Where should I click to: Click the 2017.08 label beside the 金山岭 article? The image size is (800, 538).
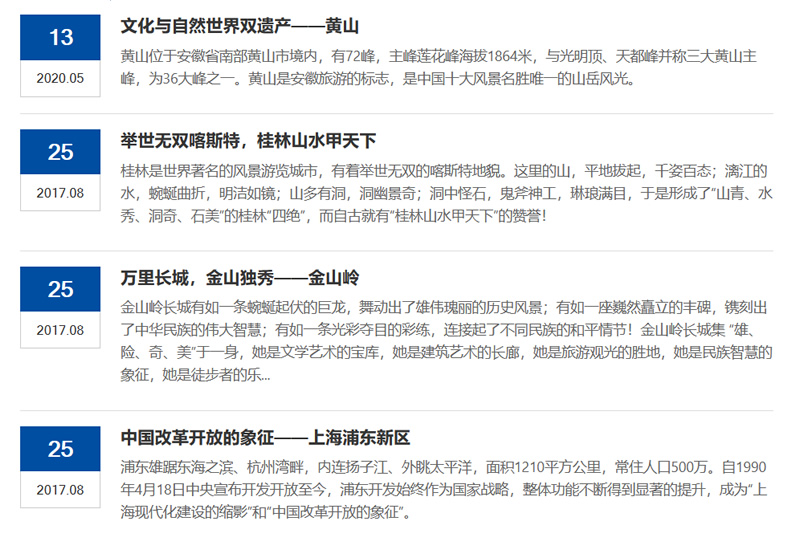point(61,329)
